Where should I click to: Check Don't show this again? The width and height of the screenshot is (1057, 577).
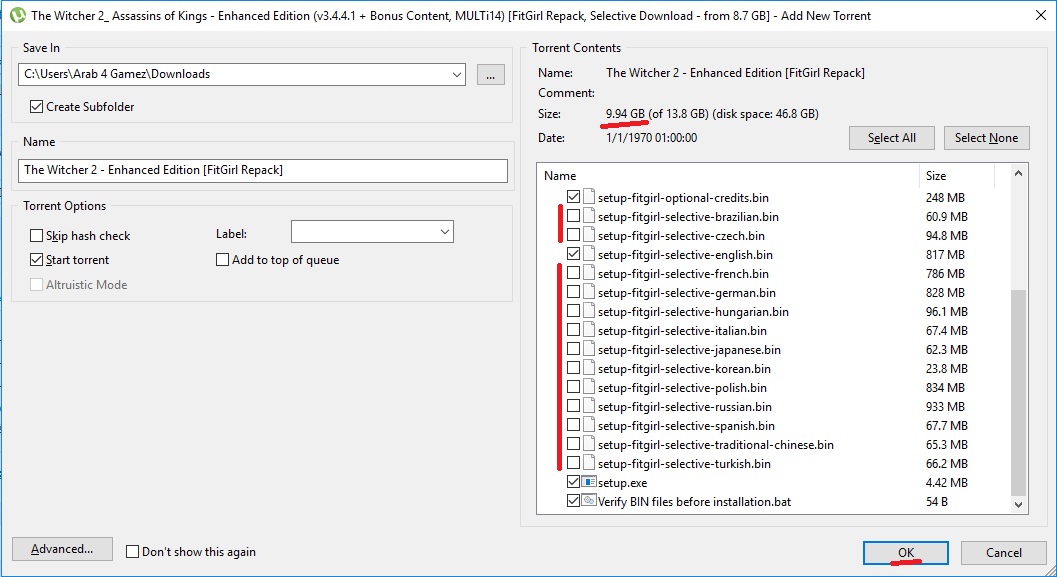pos(133,551)
